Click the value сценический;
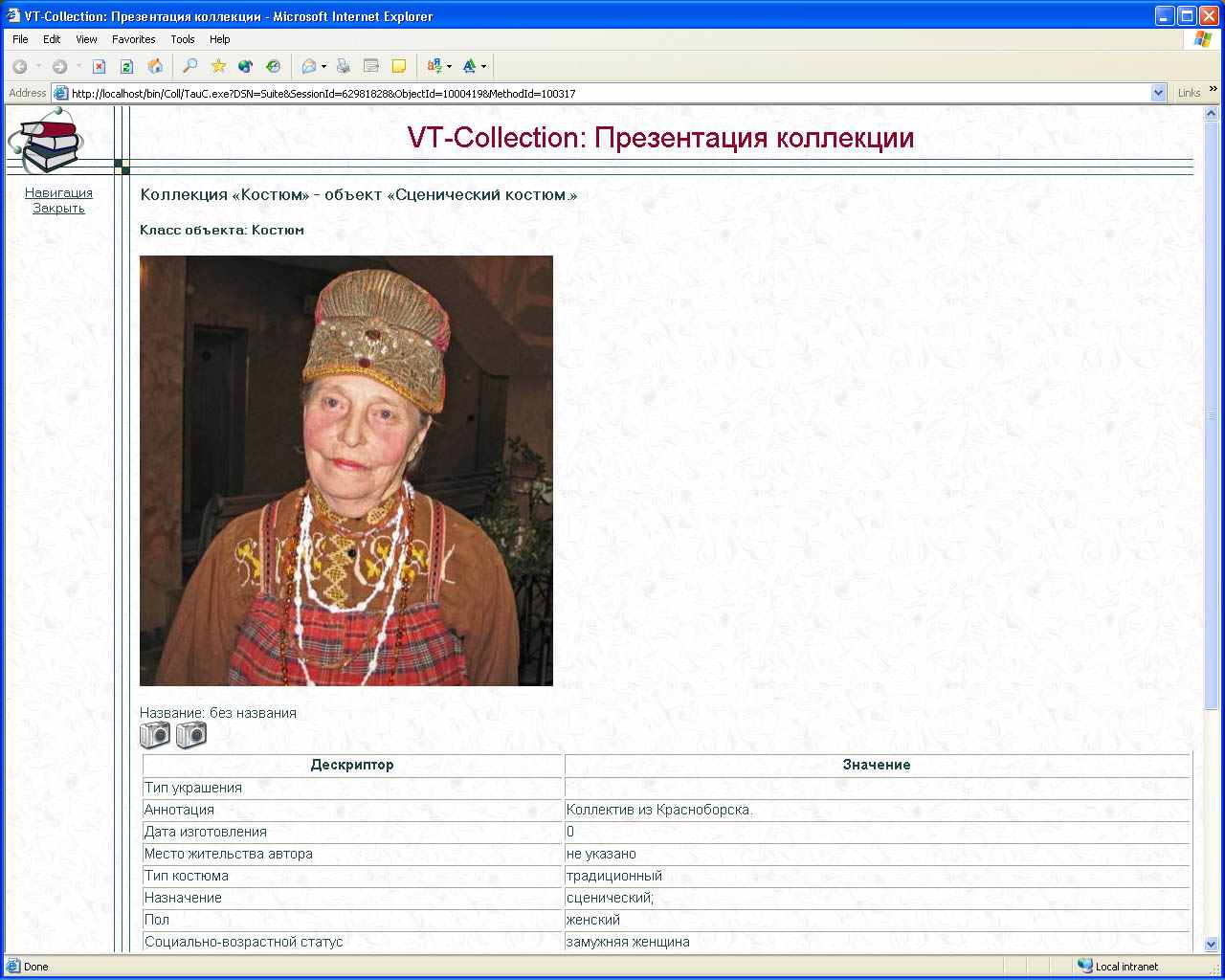The width and height of the screenshot is (1225, 980). pos(610,898)
